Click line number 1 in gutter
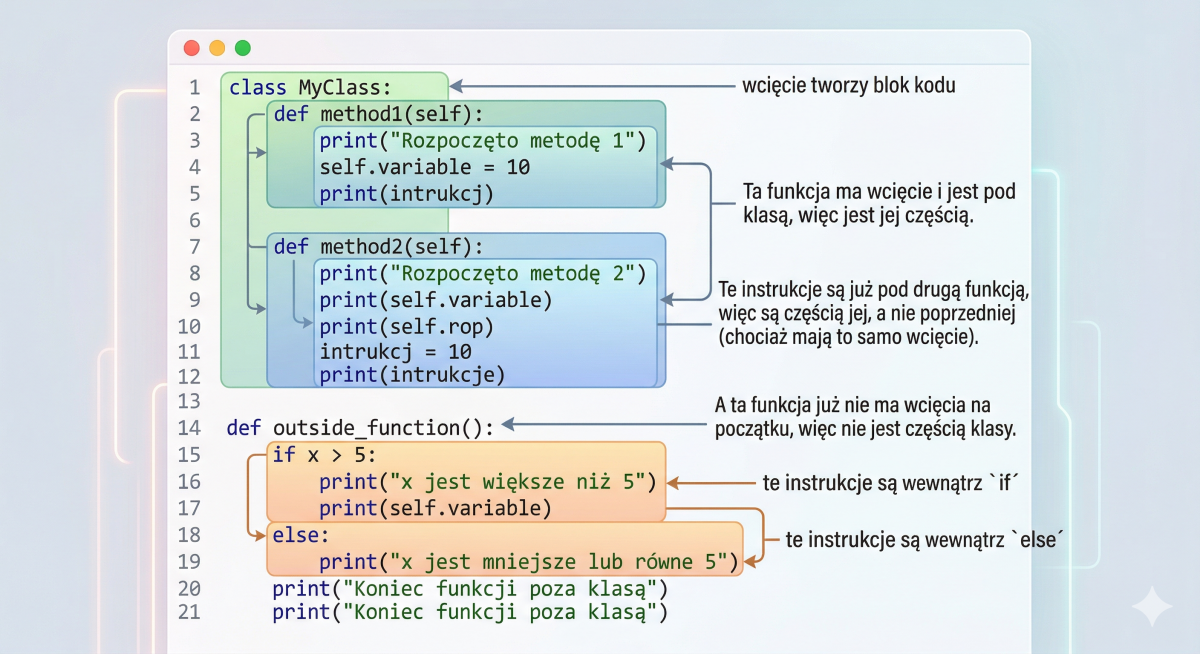 coord(194,87)
